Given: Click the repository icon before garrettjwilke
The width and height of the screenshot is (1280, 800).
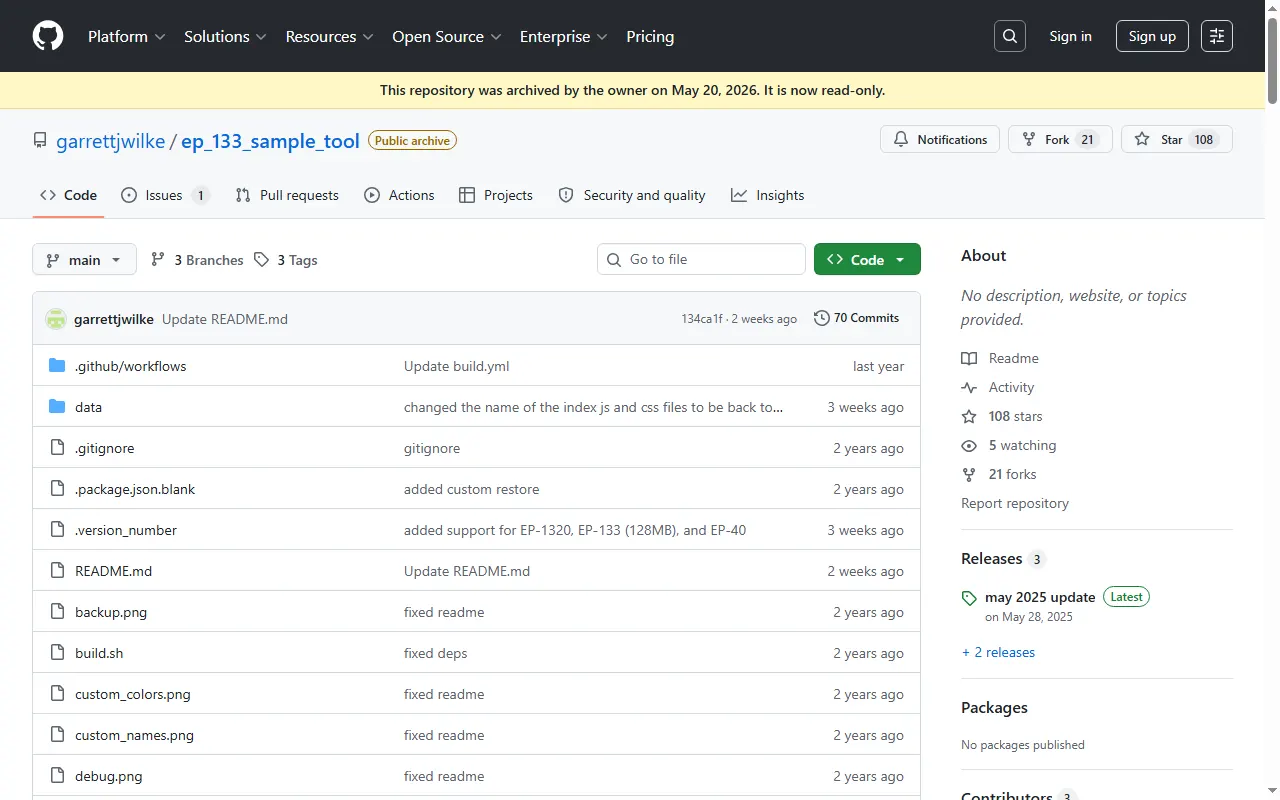Looking at the screenshot, I should 40,140.
